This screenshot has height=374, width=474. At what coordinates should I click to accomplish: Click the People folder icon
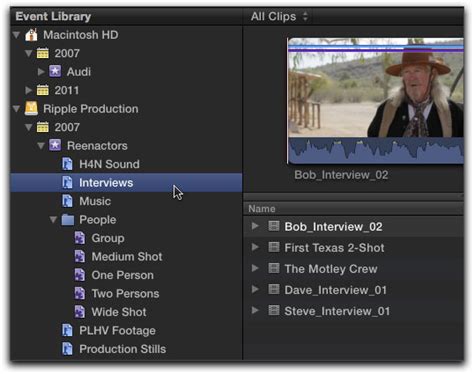68,220
